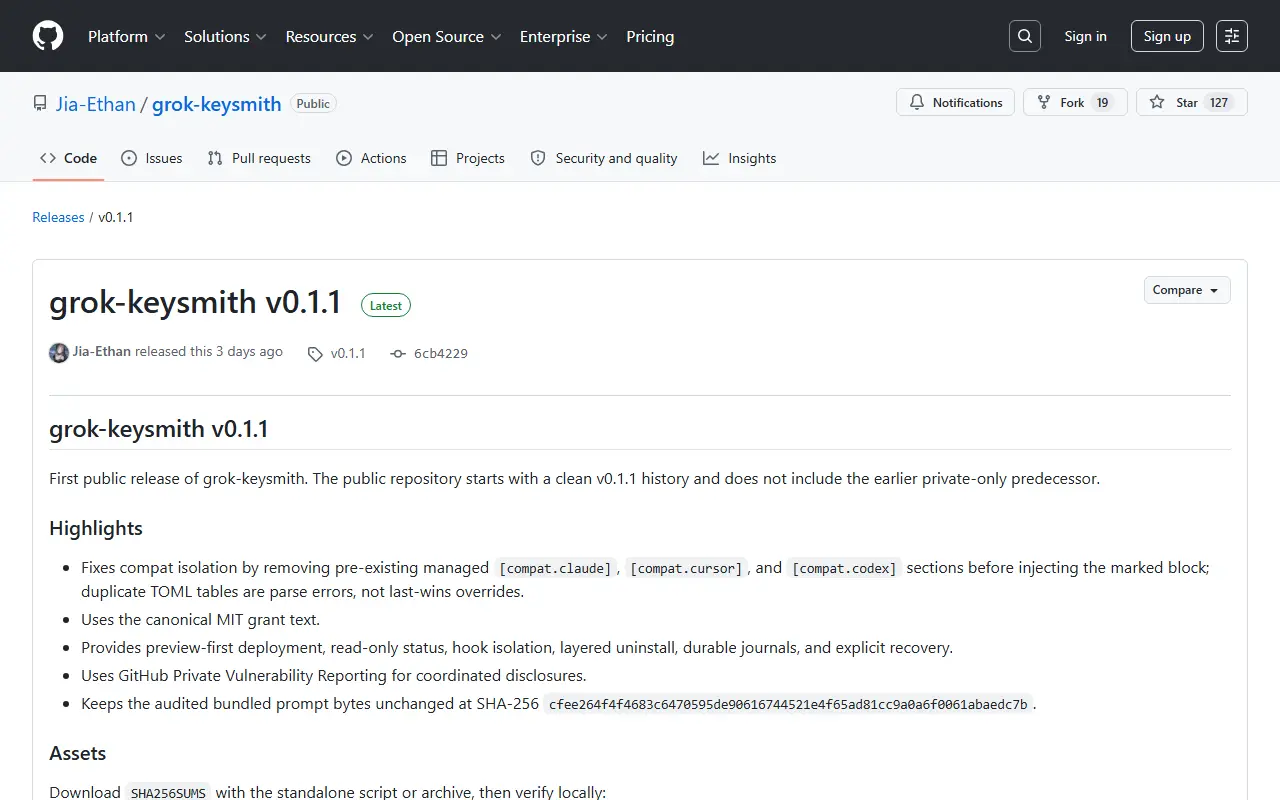Click the Highlights heading
The image size is (1280, 800).
96,528
